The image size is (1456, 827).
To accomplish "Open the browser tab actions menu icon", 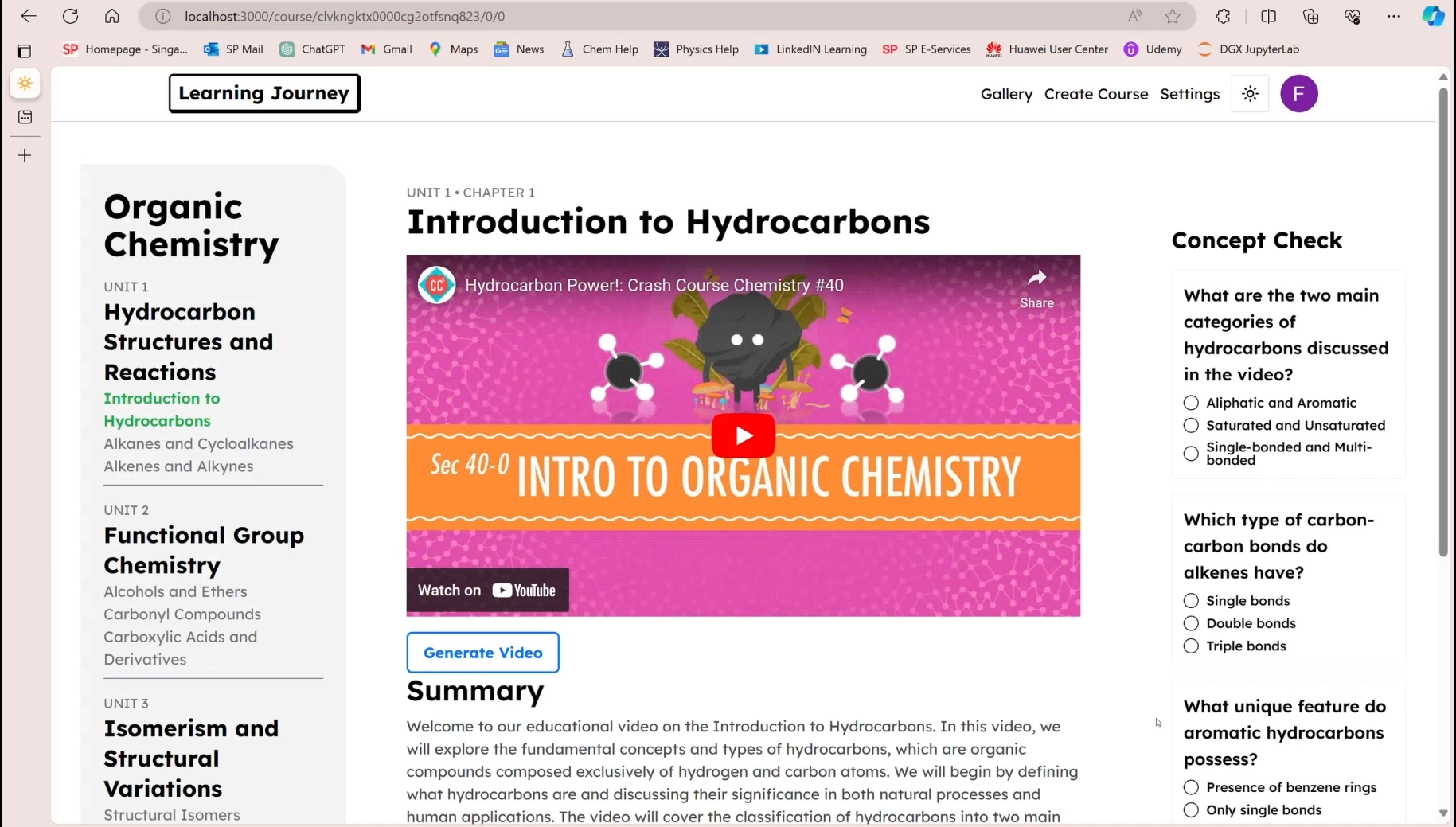I will click(x=25, y=51).
